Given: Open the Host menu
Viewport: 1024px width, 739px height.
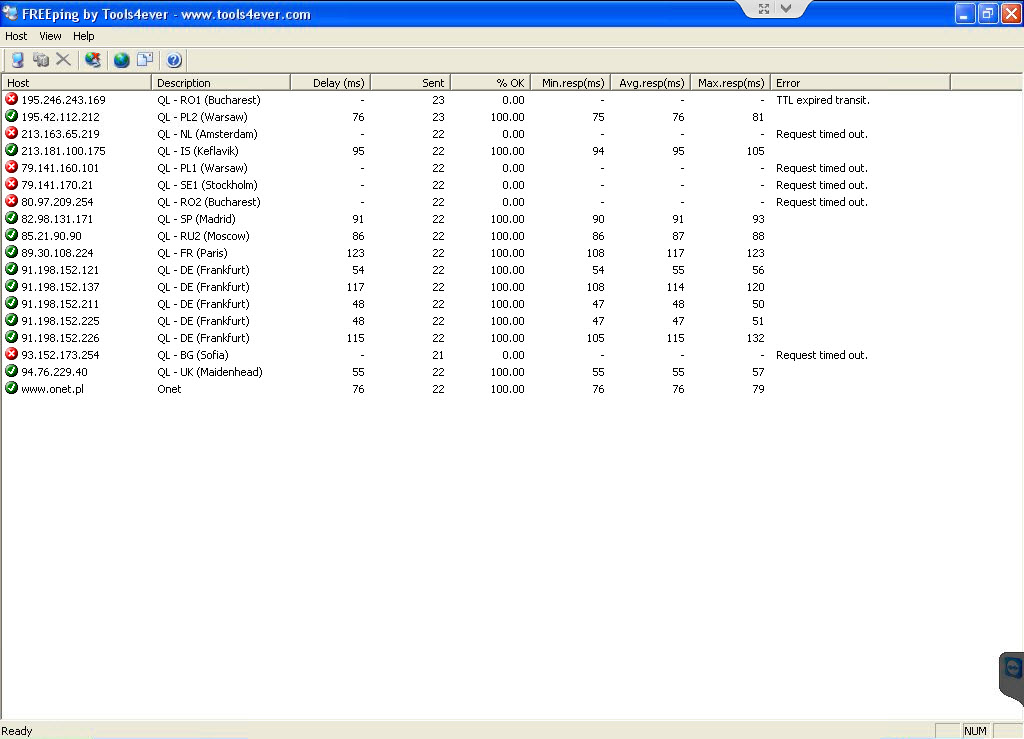Looking at the screenshot, I should tap(16, 36).
